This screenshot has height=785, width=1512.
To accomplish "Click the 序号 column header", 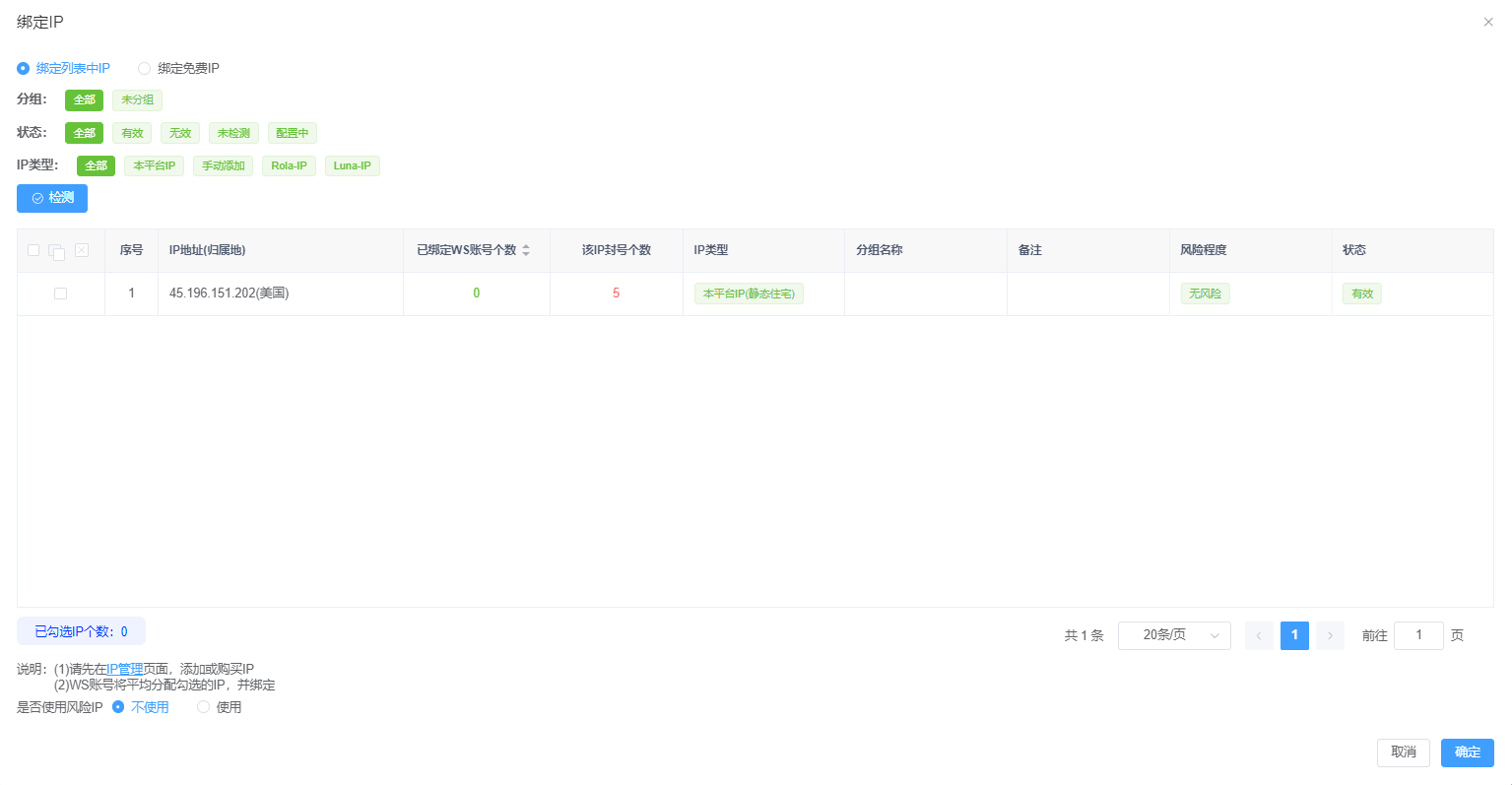I will click(131, 250).
